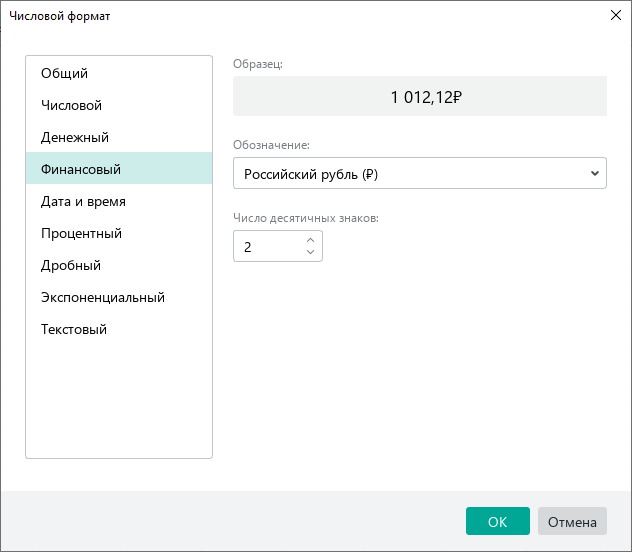Click the chevron arrow of the currency combo box
This screenshot has height=552, width=632.
click(595, 173)
